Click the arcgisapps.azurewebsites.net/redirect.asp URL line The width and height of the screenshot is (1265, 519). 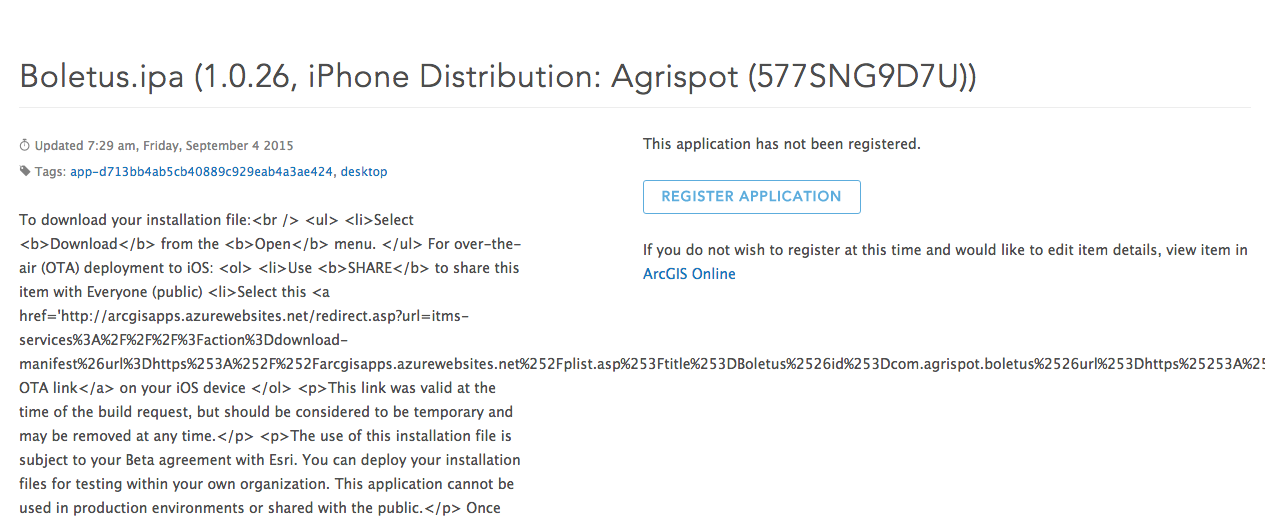(x=244, y=316)
